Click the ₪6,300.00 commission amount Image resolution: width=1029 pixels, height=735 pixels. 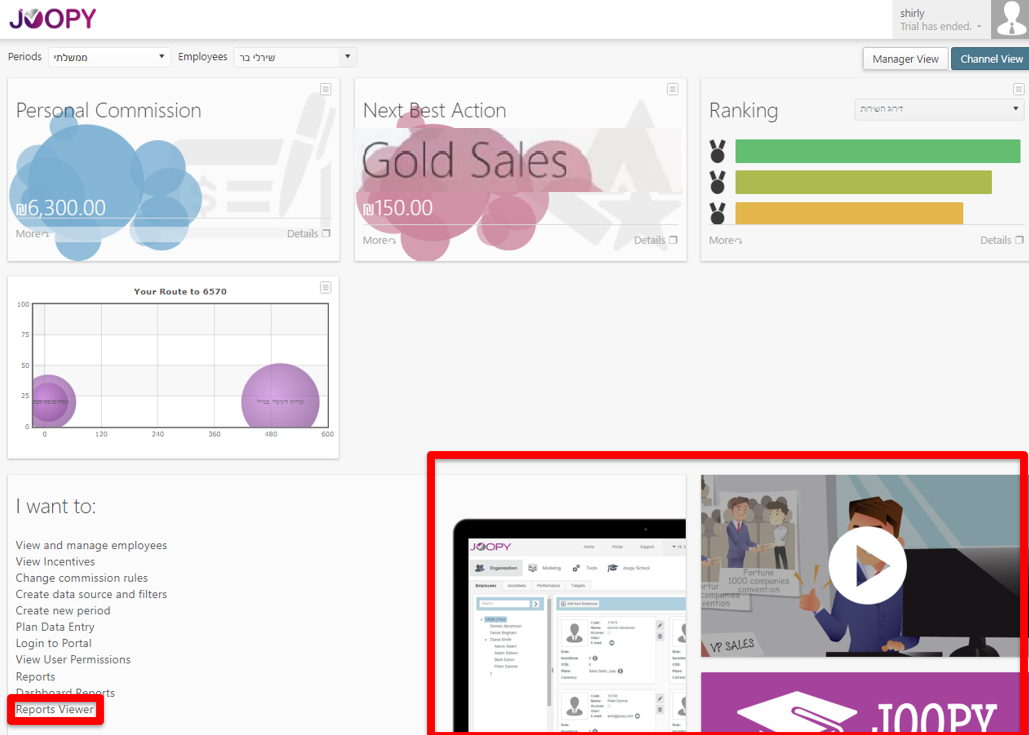(60, 208)
